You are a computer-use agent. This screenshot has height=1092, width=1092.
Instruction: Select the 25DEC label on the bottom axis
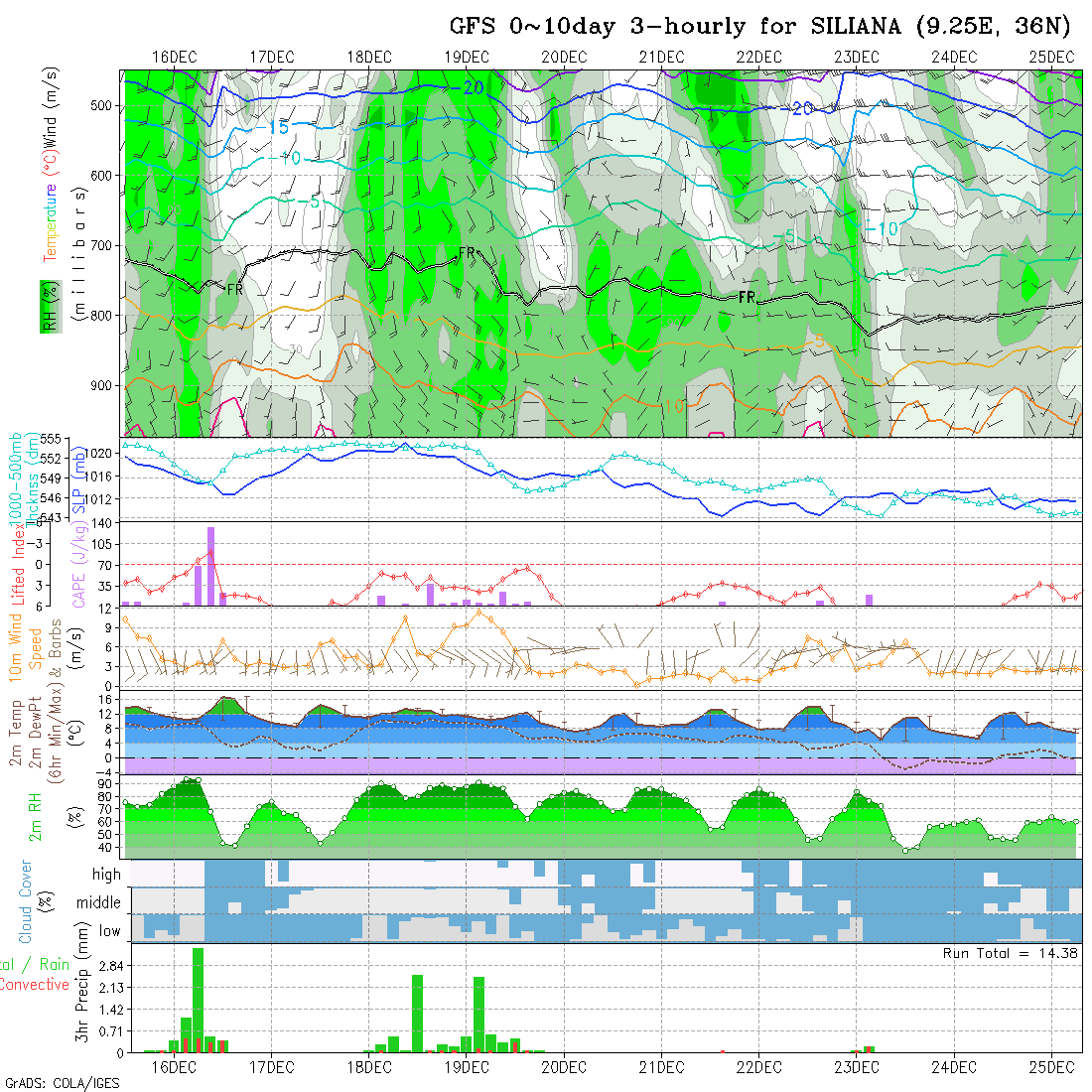pos(1051,1067)
